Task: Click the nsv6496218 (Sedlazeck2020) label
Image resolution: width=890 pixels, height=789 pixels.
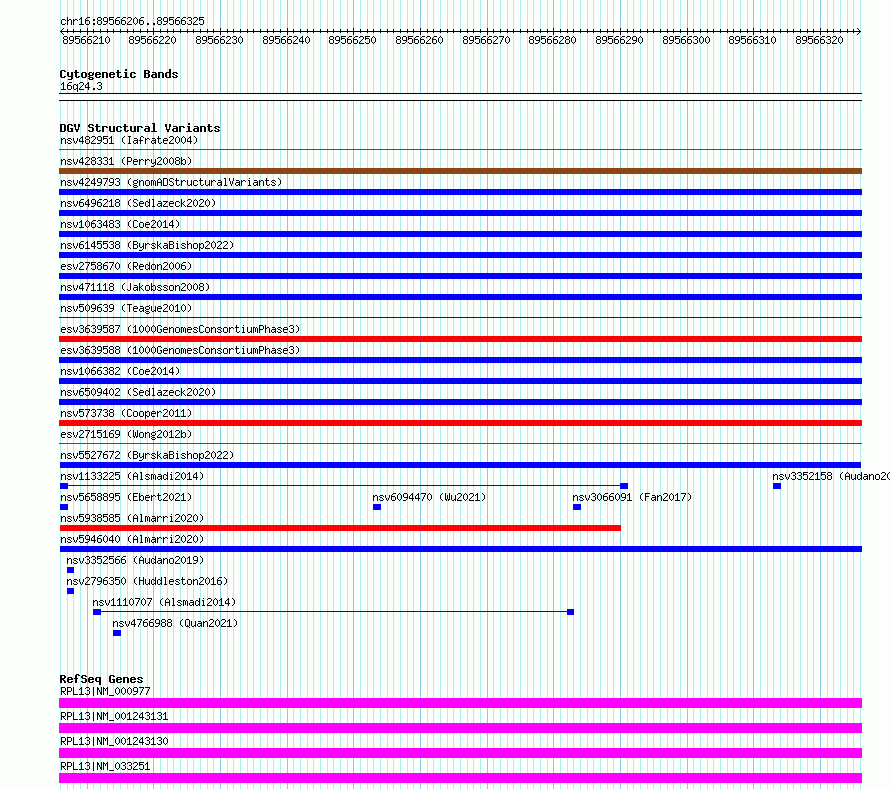Action: pos(138,203)
